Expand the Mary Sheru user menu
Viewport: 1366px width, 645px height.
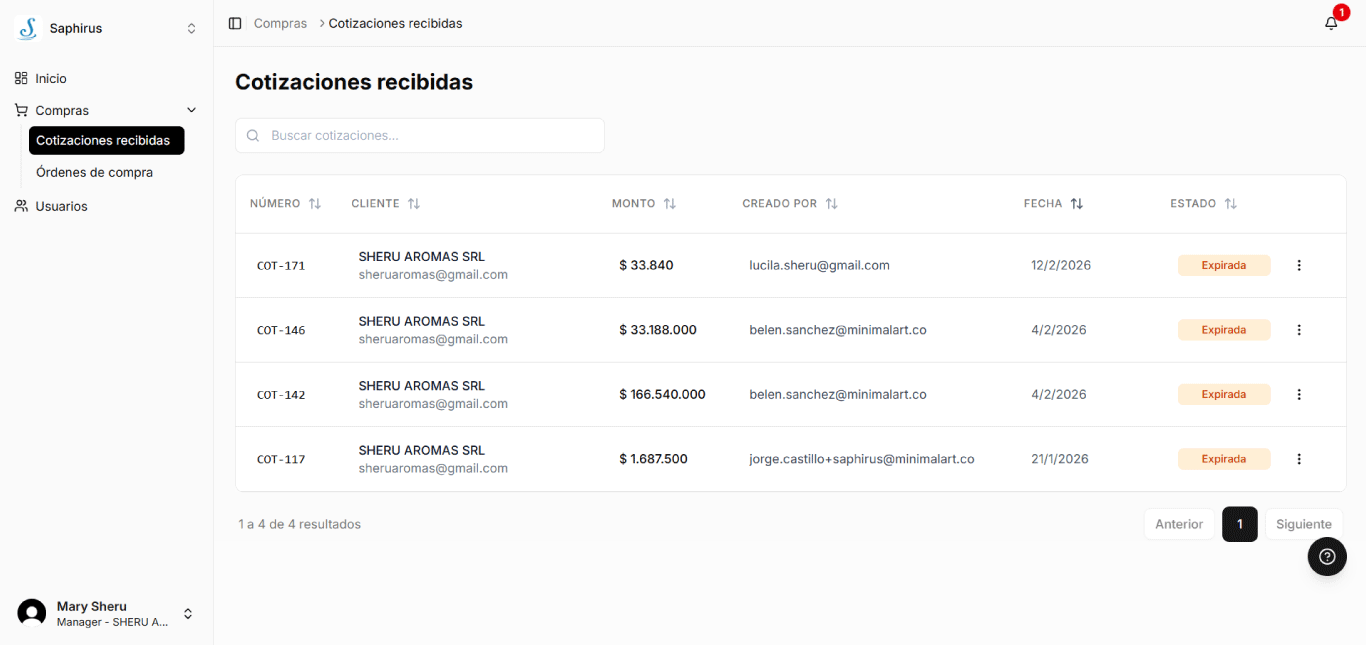point(187,613)
